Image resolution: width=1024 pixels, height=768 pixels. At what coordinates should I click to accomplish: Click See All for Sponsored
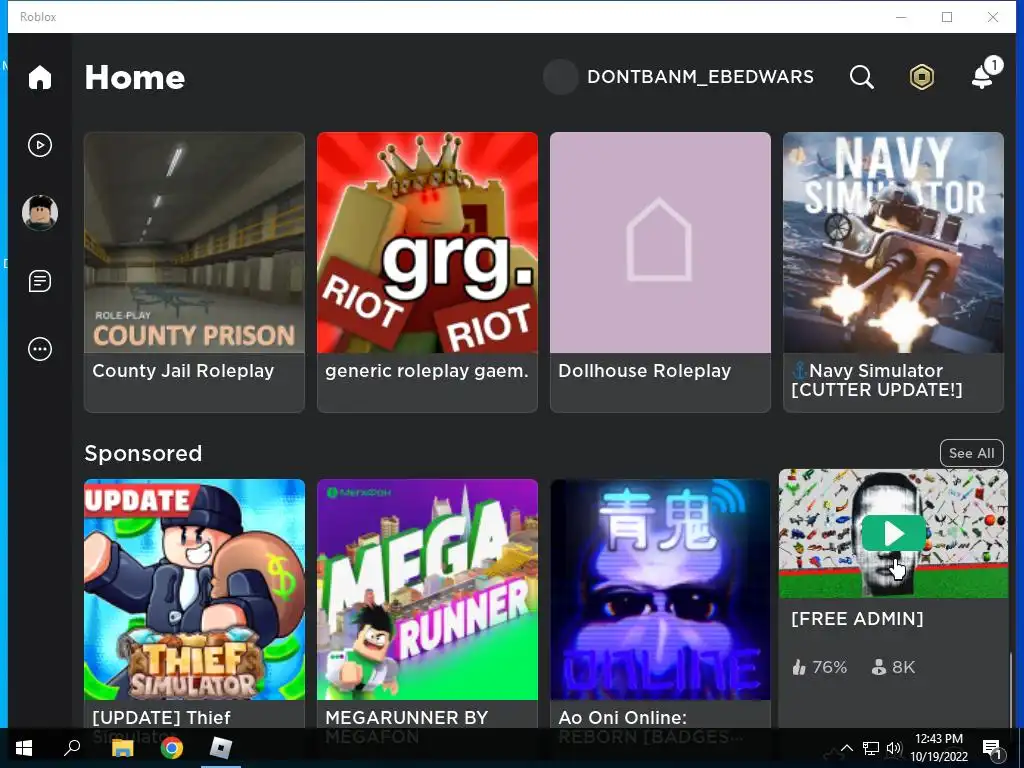pyautogui.click(x=971, y=453)
